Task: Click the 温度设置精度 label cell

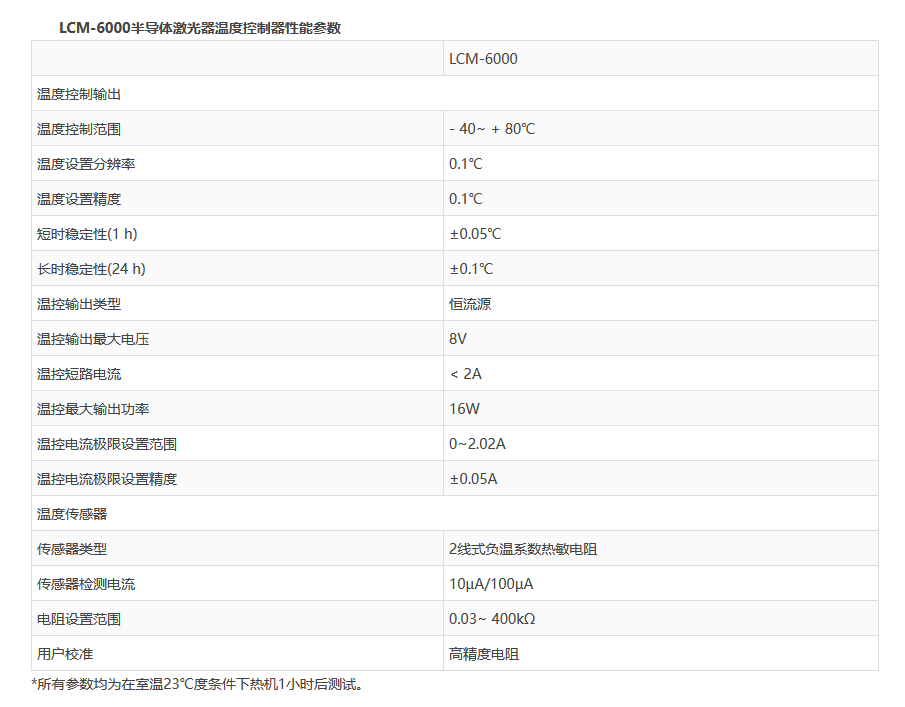Action: [x=79, y=199]
